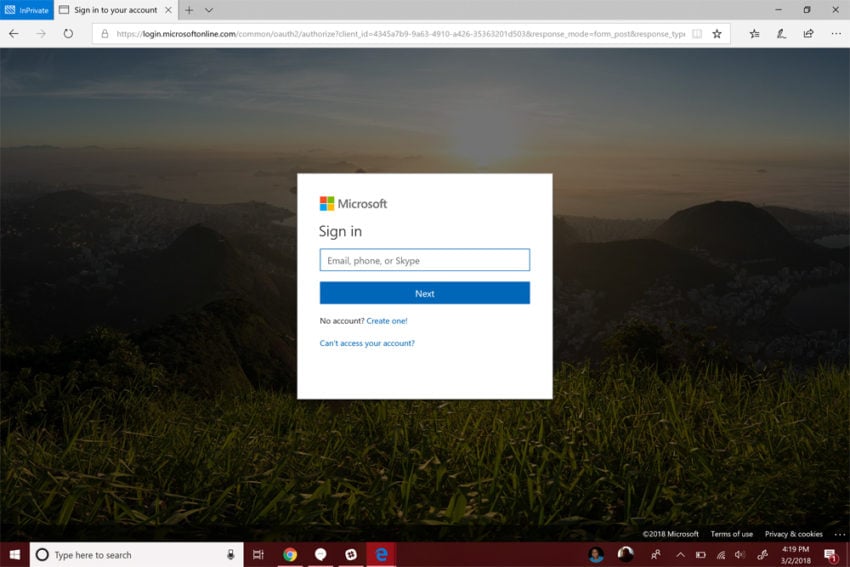Open 'Can't access your account?' link

click(x=367, y=343)
